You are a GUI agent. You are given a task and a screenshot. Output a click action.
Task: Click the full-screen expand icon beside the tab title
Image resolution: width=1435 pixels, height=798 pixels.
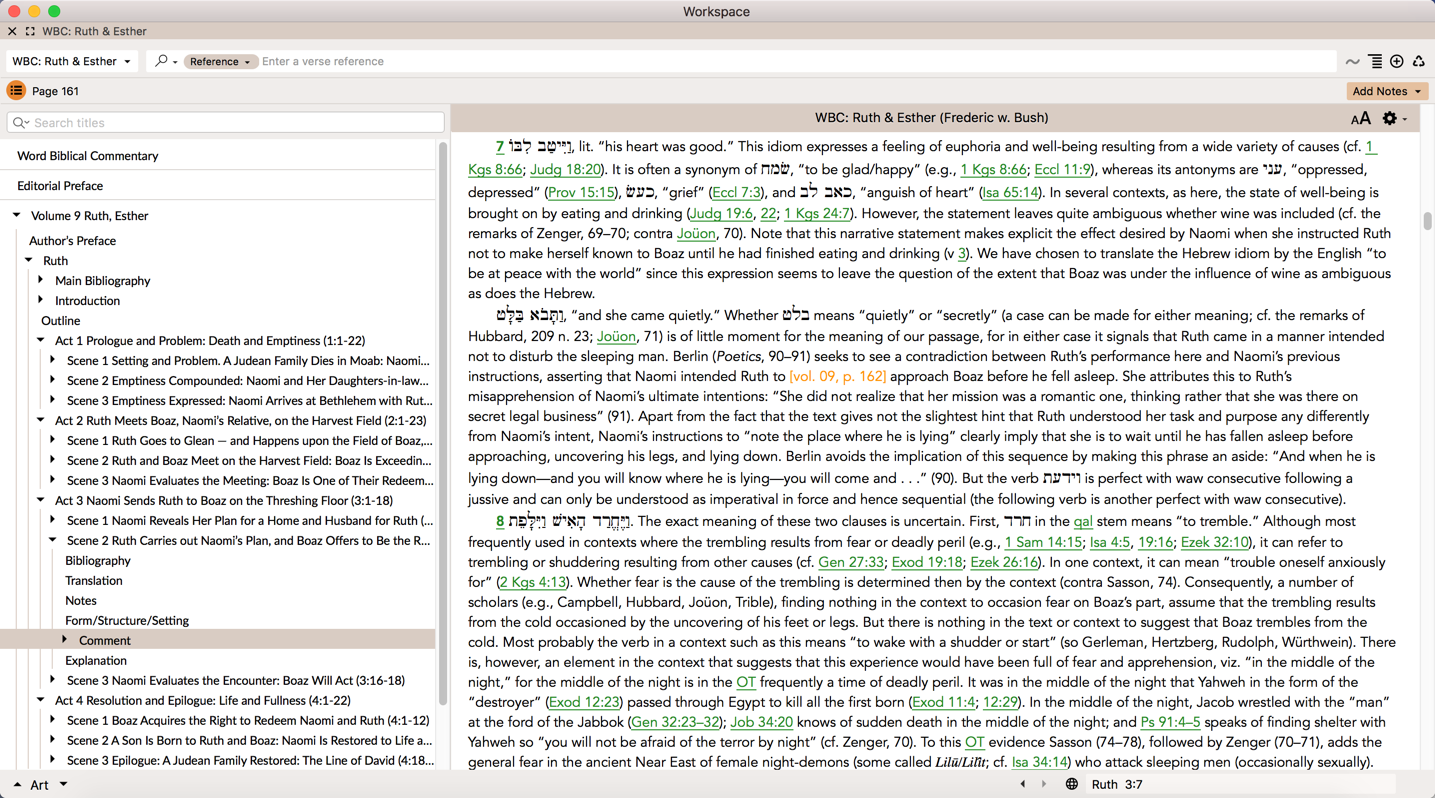(x=30, y=32)
